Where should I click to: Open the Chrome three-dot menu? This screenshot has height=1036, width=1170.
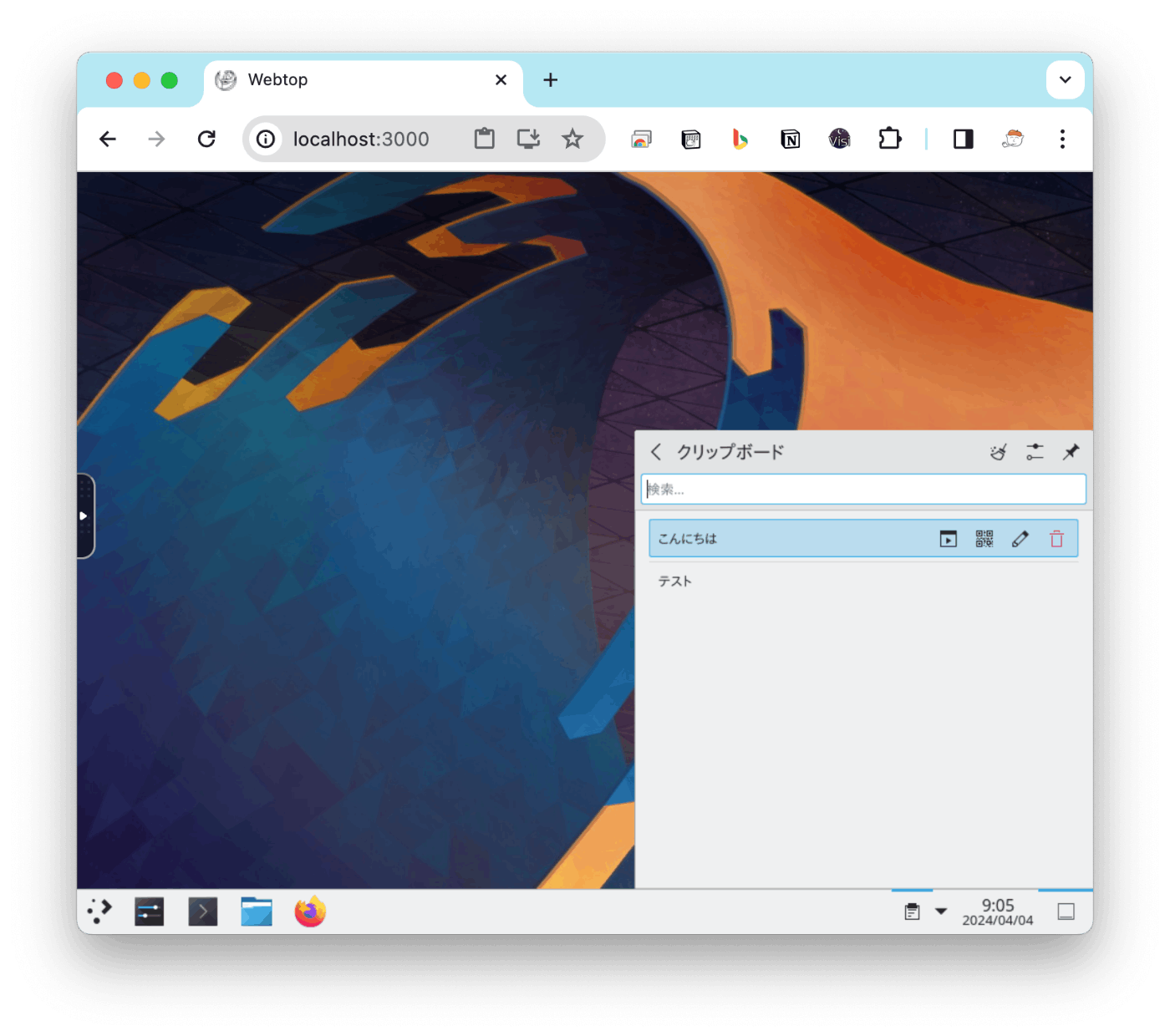1062,140
